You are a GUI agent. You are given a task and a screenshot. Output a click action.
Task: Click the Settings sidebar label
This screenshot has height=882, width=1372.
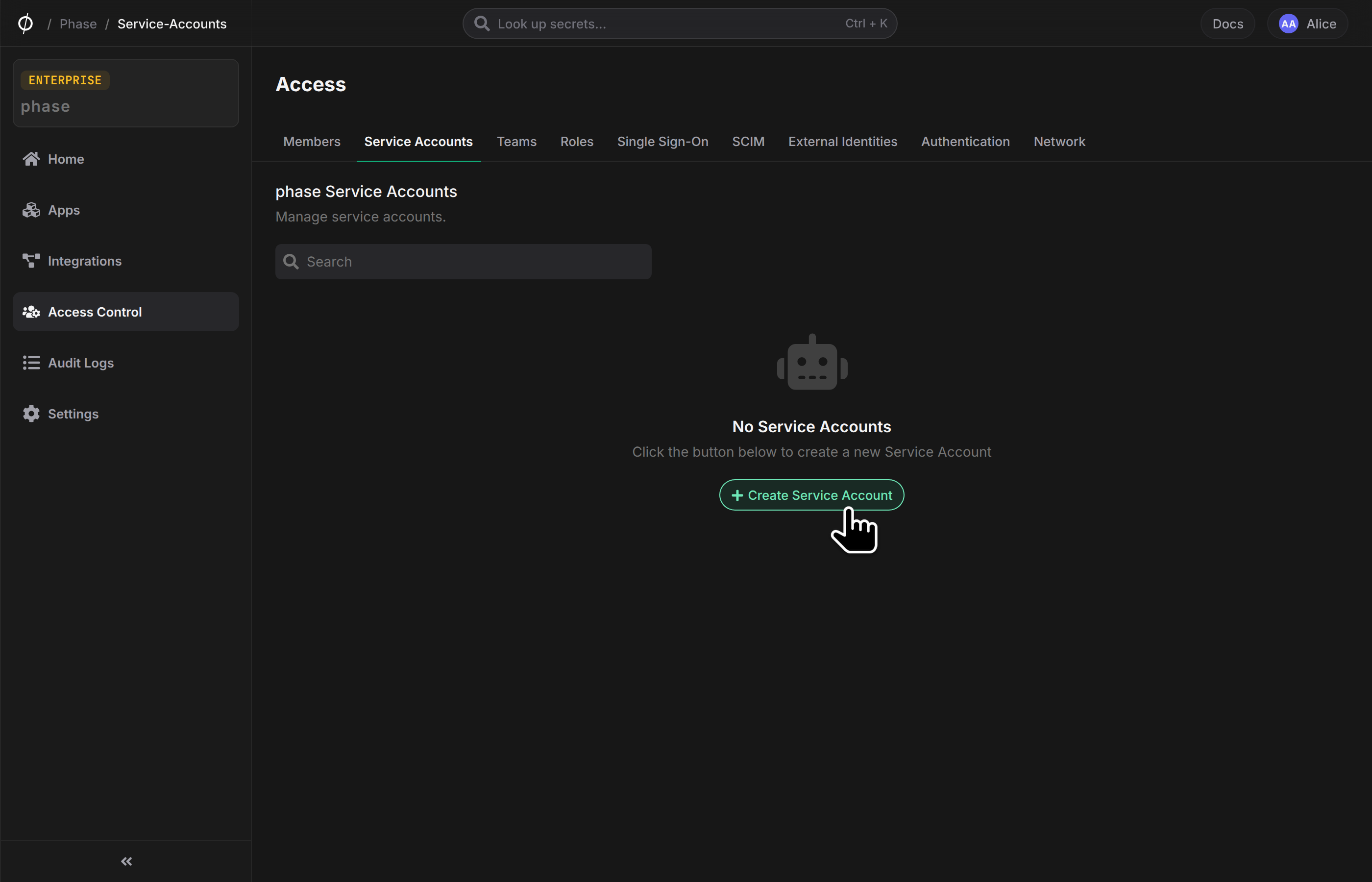tap(73, 414)
